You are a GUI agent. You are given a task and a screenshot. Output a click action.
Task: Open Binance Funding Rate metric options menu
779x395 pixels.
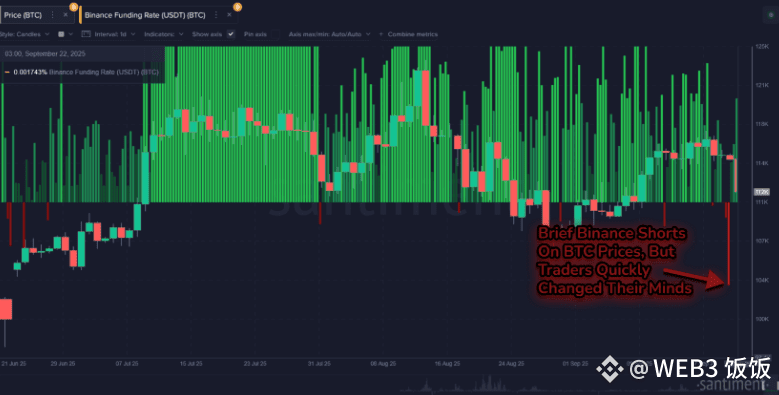216,15
